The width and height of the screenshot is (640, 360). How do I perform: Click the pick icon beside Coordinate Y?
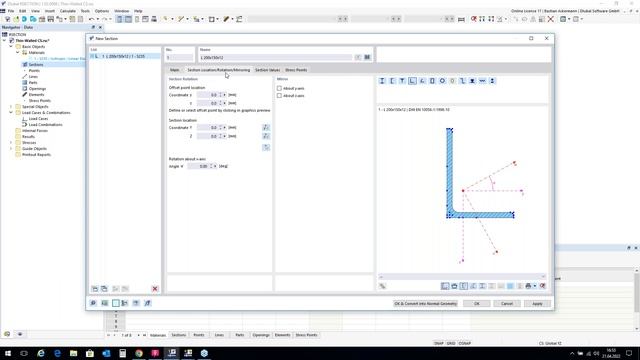tap(266, 128)
